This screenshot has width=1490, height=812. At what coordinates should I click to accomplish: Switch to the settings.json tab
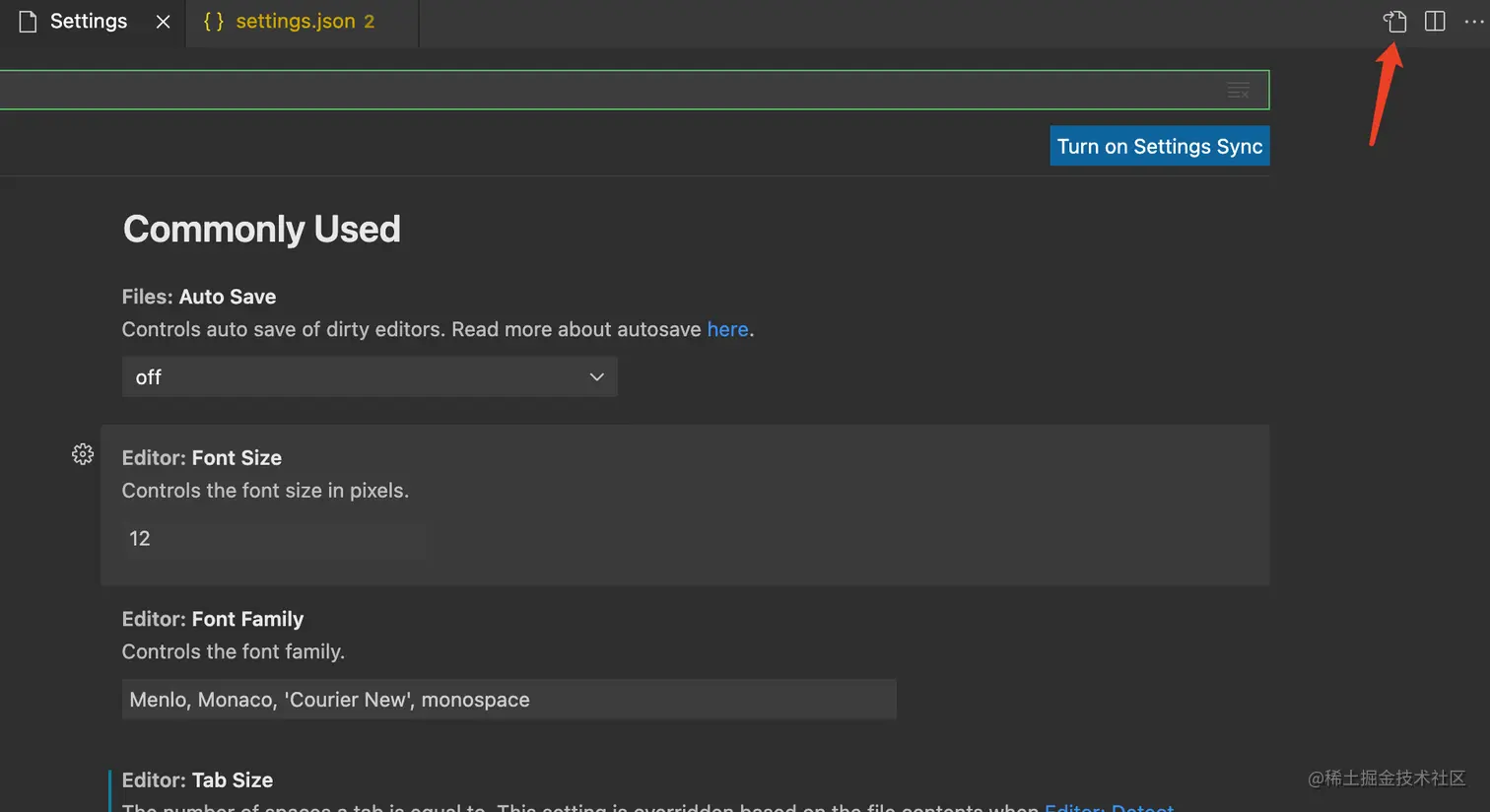pyautogui.click(x=296, y=22)
